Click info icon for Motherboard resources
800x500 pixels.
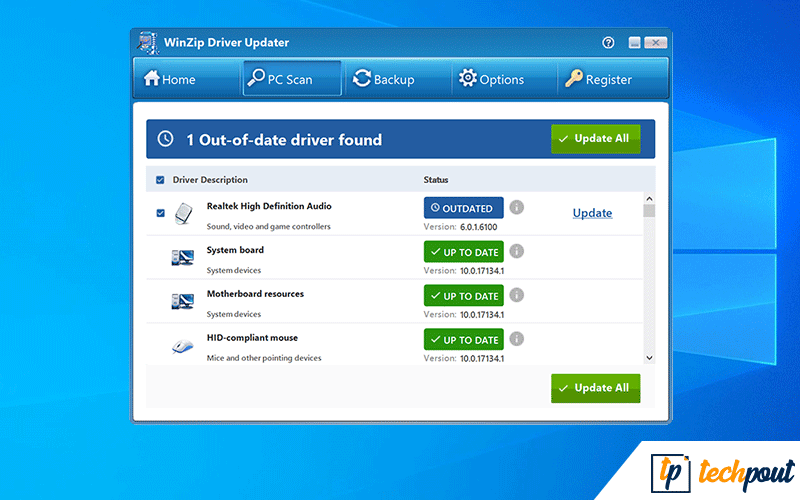tap(516, 295)
